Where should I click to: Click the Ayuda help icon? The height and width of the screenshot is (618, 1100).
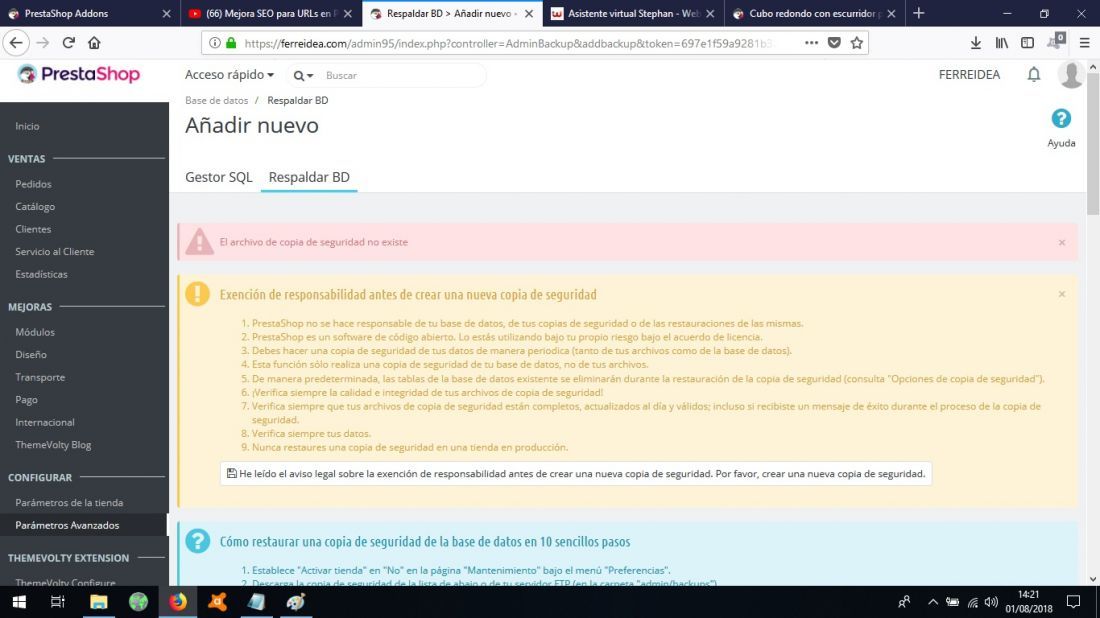click(x=1061, y=119)
